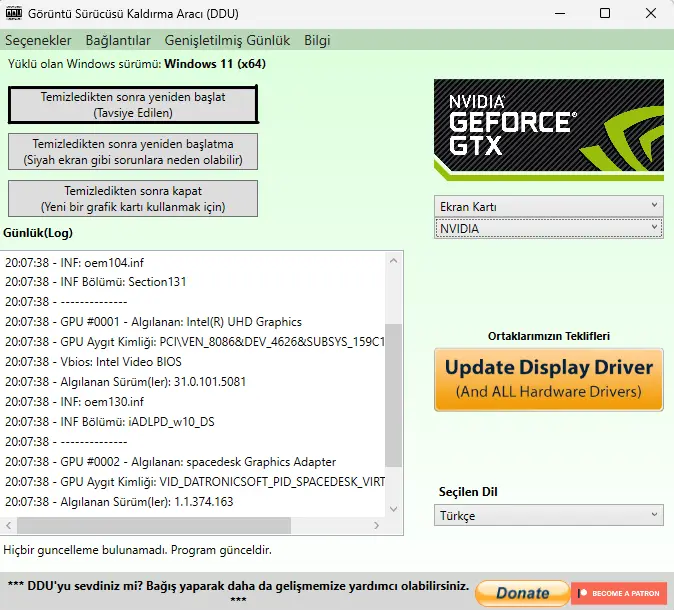Click Temizledikten sonra yeniden başlat (Tavsiye Edilen)

point(133,105)
